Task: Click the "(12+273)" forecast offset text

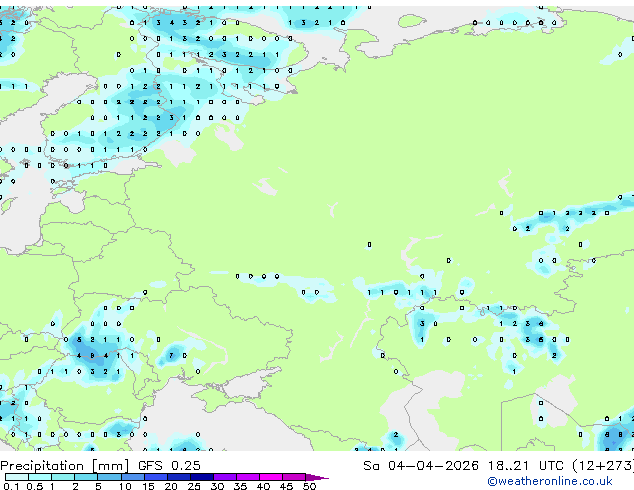Action: 603,466
